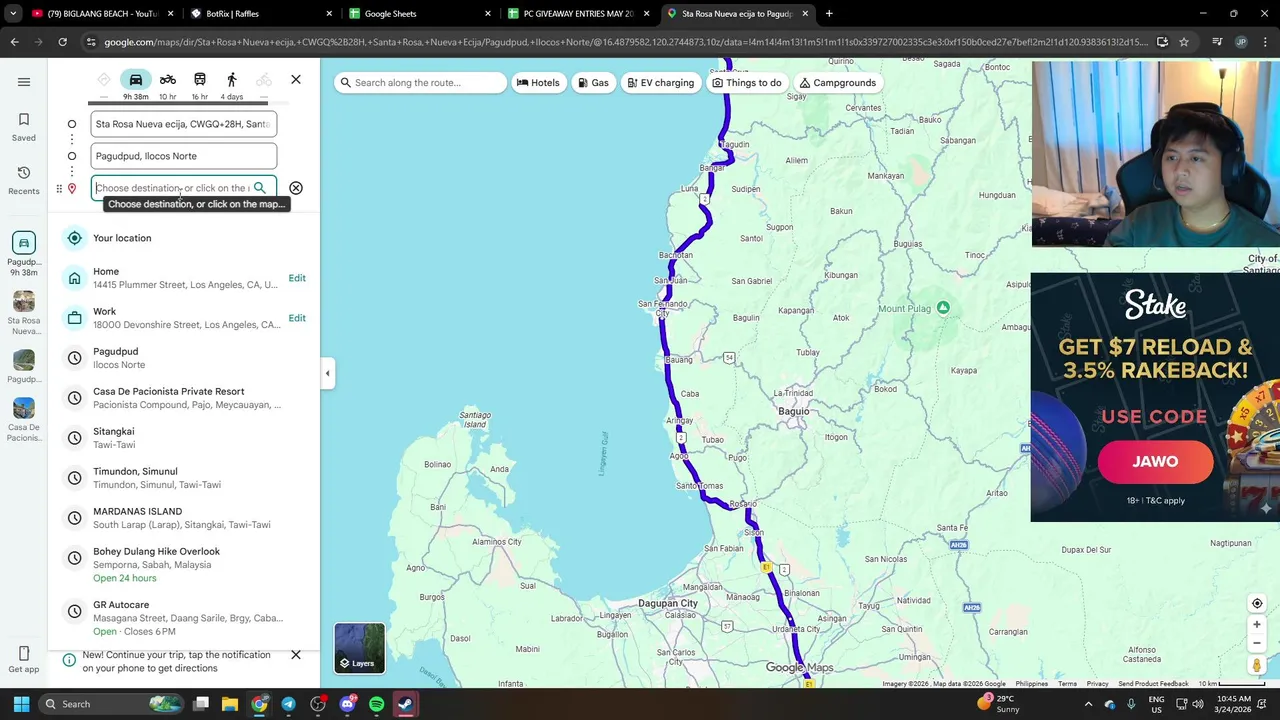Open Pagudpud 9h 38m directions shortcut
Screen dimensions: 1280x720
pos(24,255)
